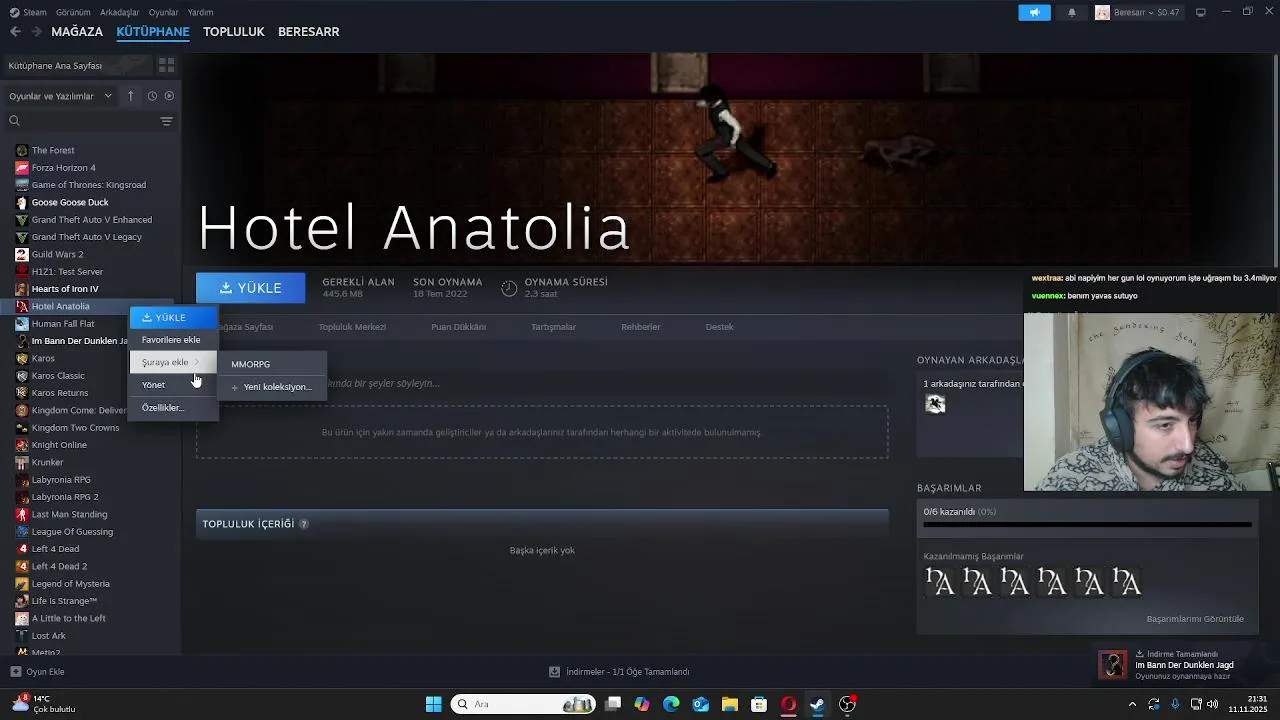
Task: Toggle show ready-to-play games only icon
Action: 169,96
